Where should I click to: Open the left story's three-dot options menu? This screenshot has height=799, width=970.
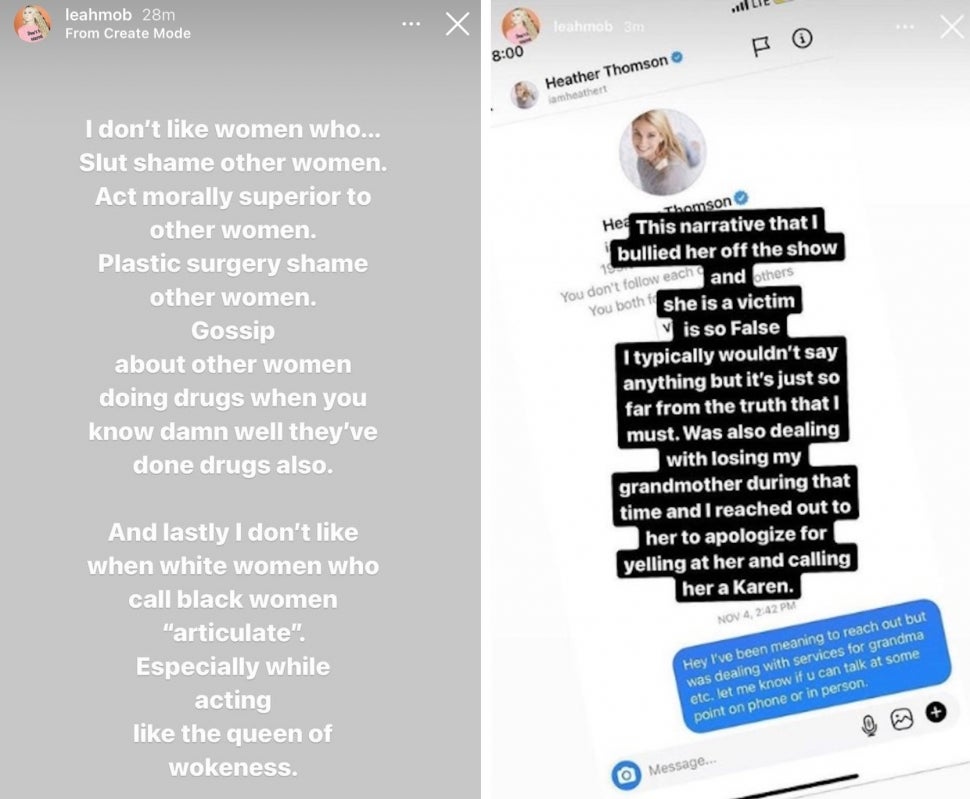coord(411,24)
